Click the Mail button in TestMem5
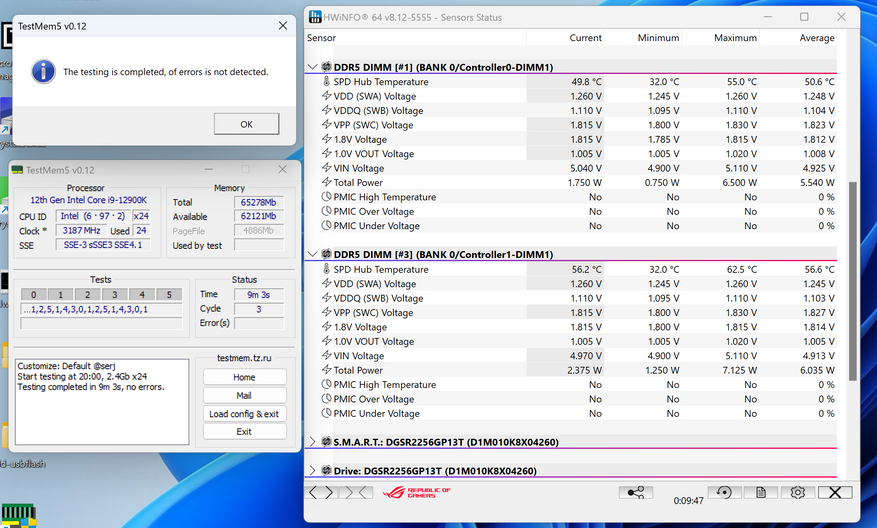This screenshot has height=528, width=877. point(244,396)
